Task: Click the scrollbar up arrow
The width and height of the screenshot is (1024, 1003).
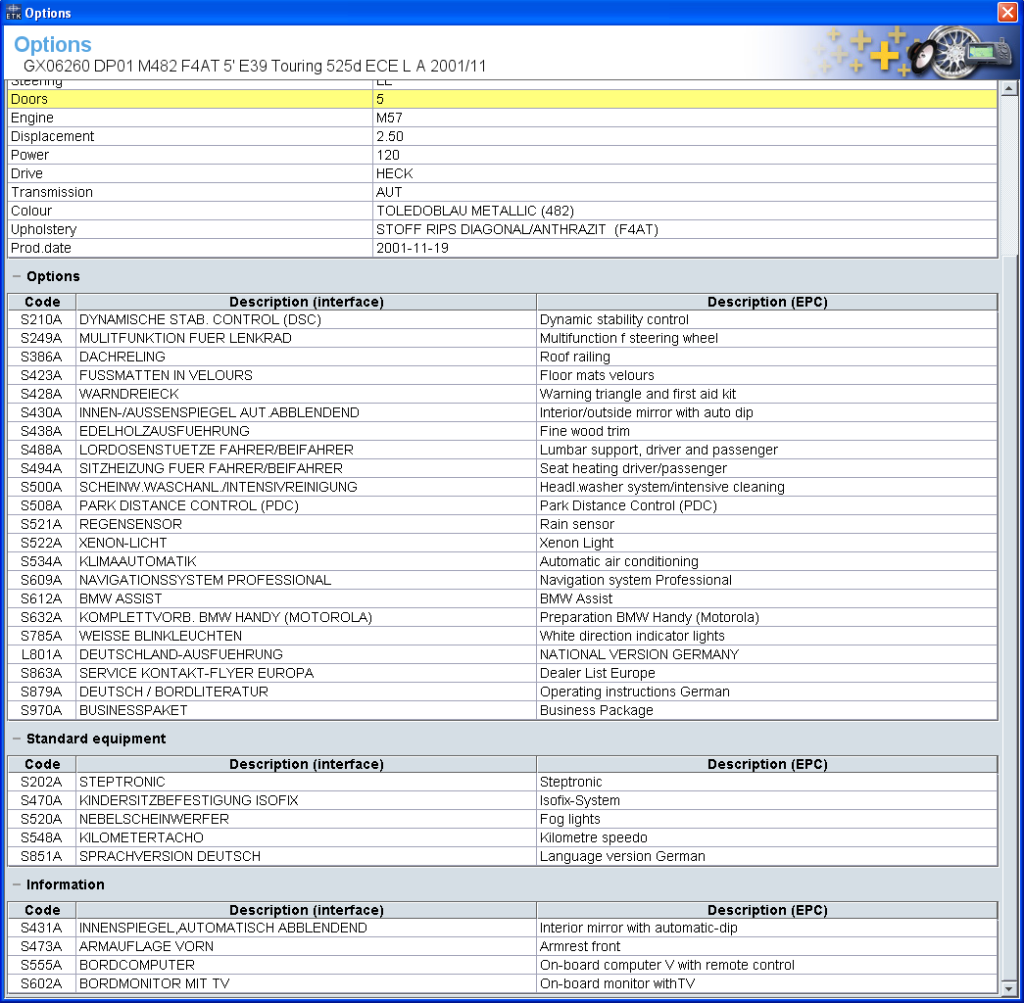Action: (1008, 88)
